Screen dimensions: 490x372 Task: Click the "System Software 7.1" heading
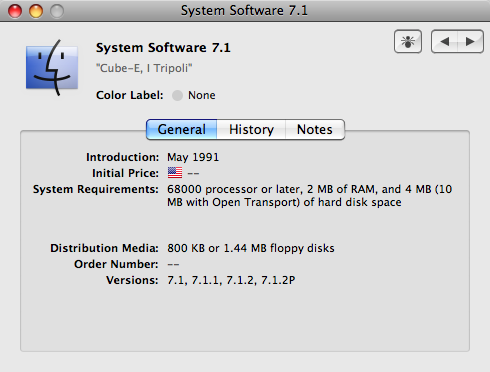[163, 48]
